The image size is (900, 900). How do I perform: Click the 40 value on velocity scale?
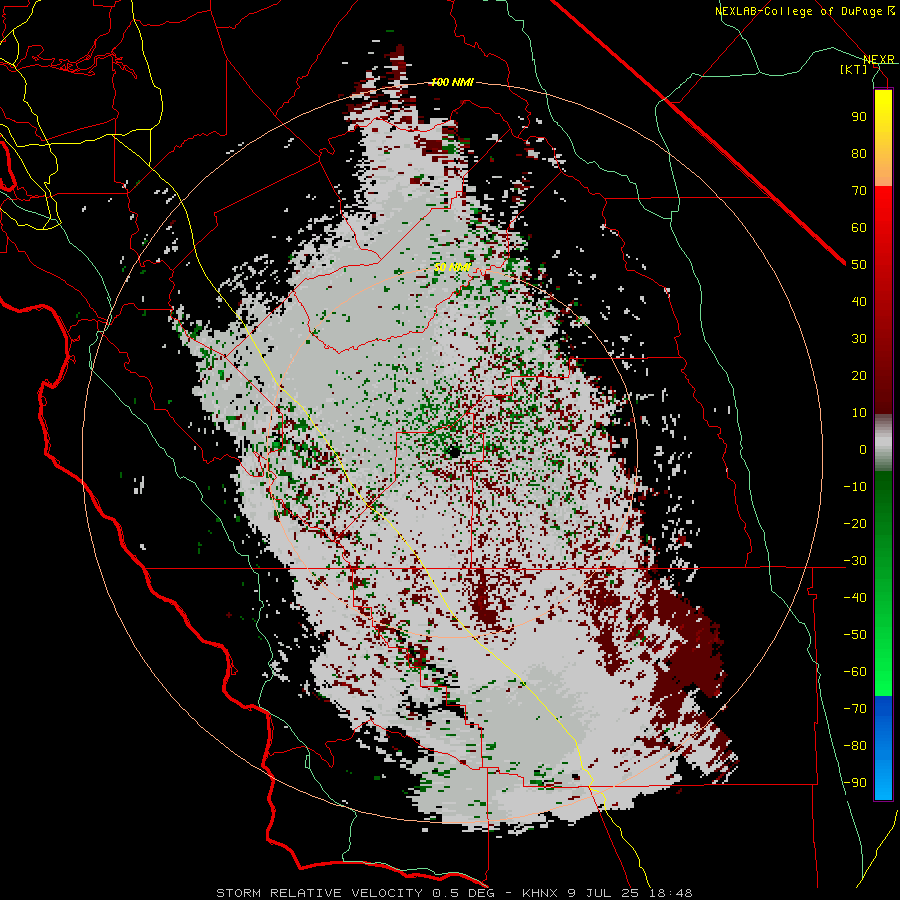tap(859, 301)
